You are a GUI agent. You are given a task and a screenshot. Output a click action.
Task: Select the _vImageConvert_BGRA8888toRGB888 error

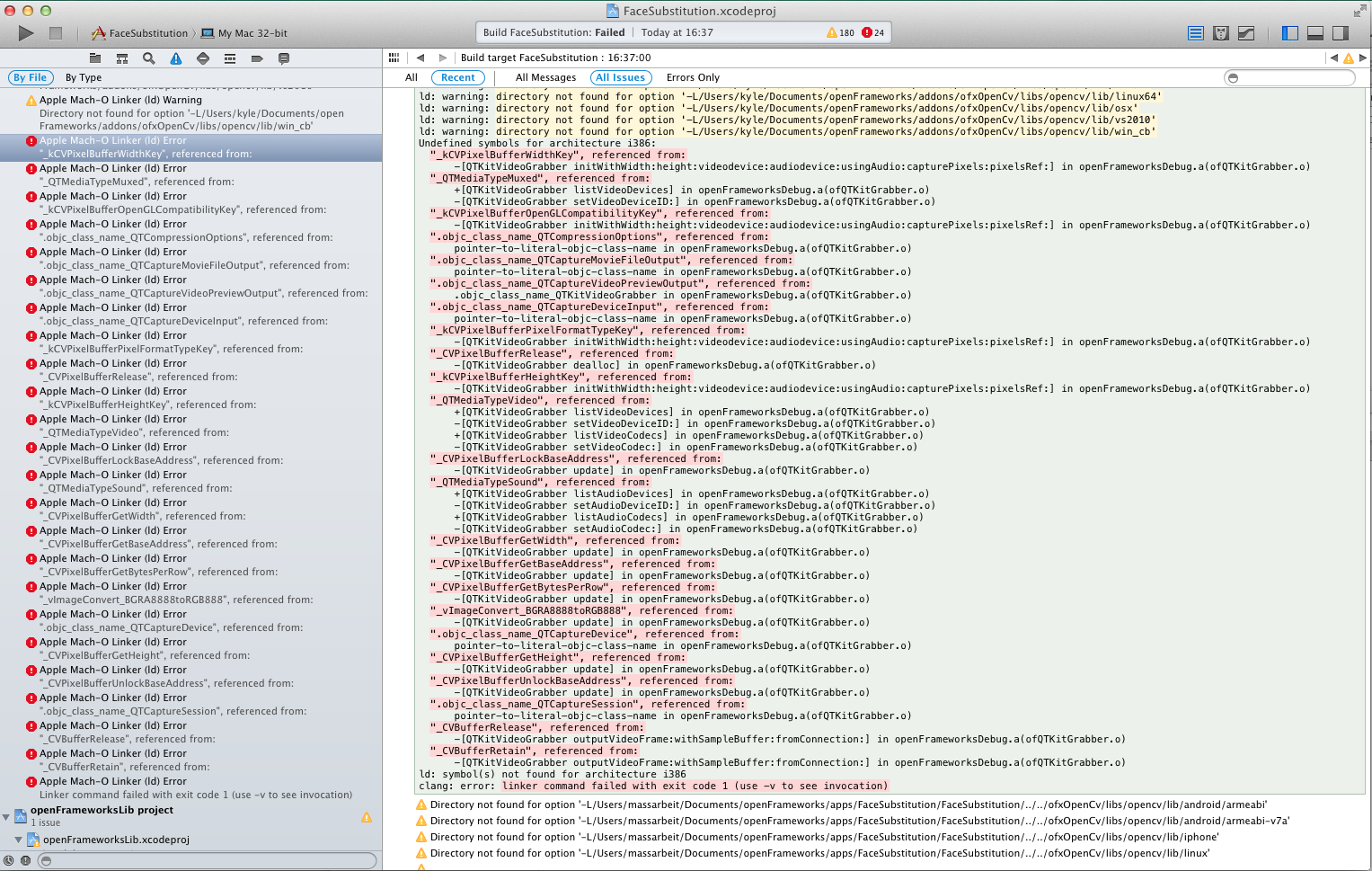(190, 593)
